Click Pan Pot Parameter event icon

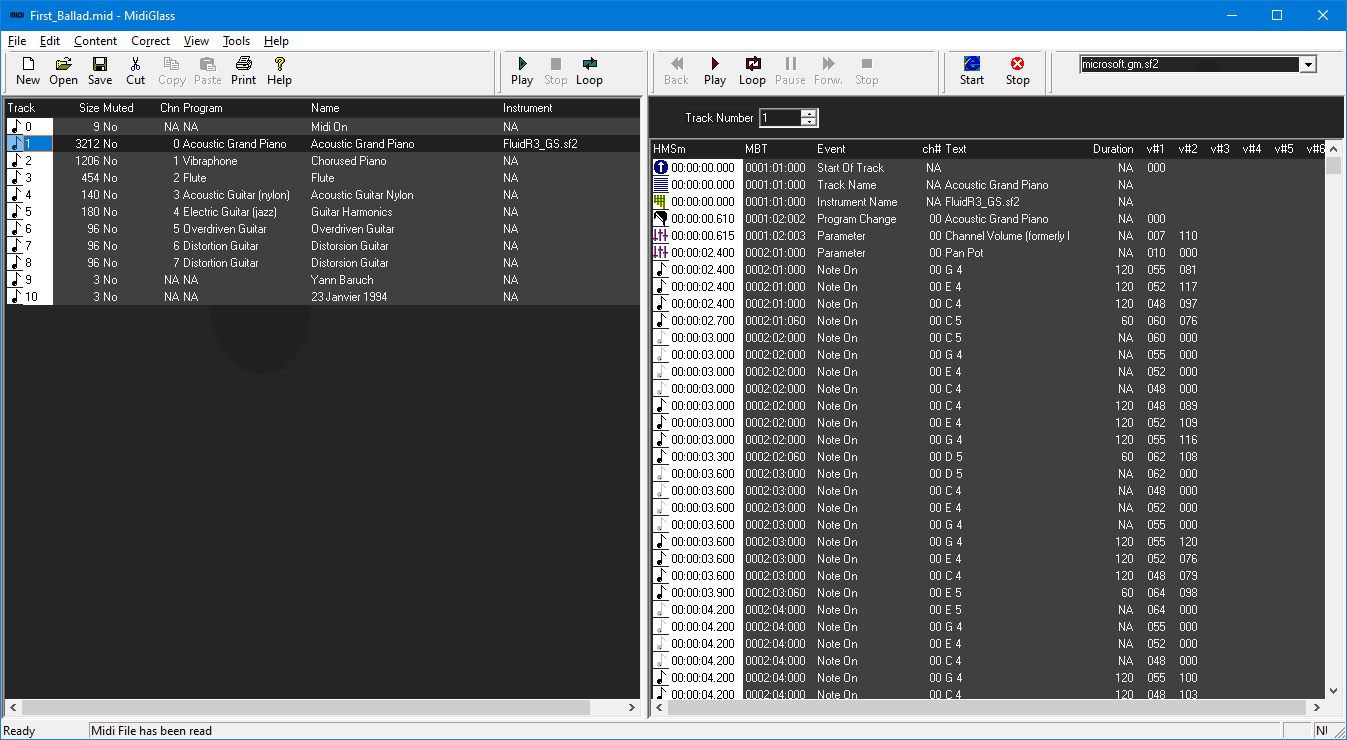(x=660, y=253)
